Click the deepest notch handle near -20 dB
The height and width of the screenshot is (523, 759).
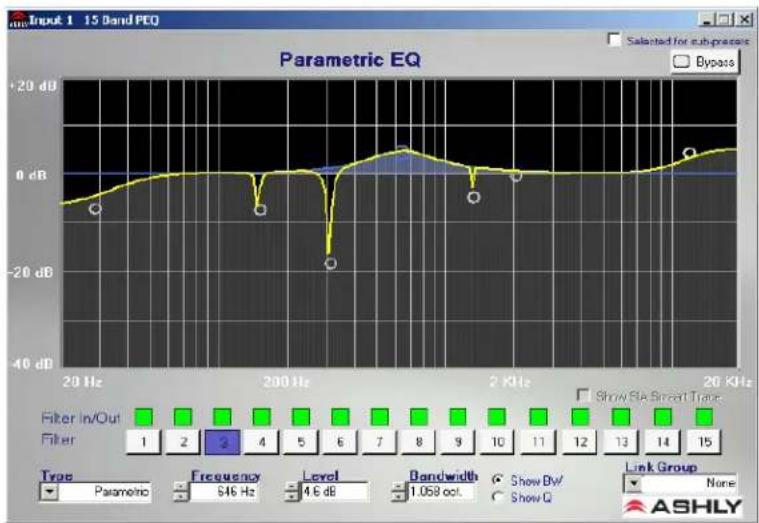click(x=331, y=263)
